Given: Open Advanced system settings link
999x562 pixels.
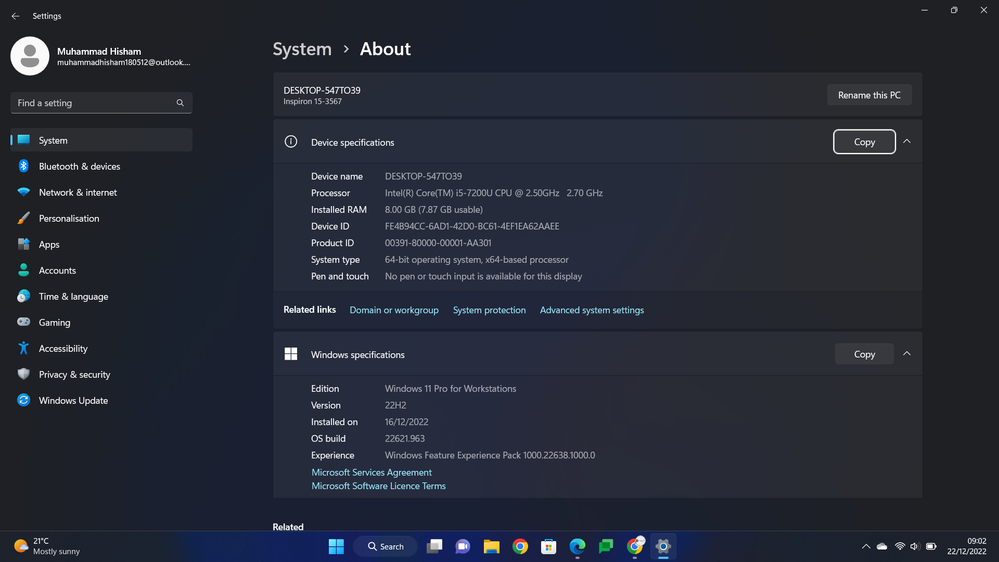Looking at the screenshot, I should [592, 310].
